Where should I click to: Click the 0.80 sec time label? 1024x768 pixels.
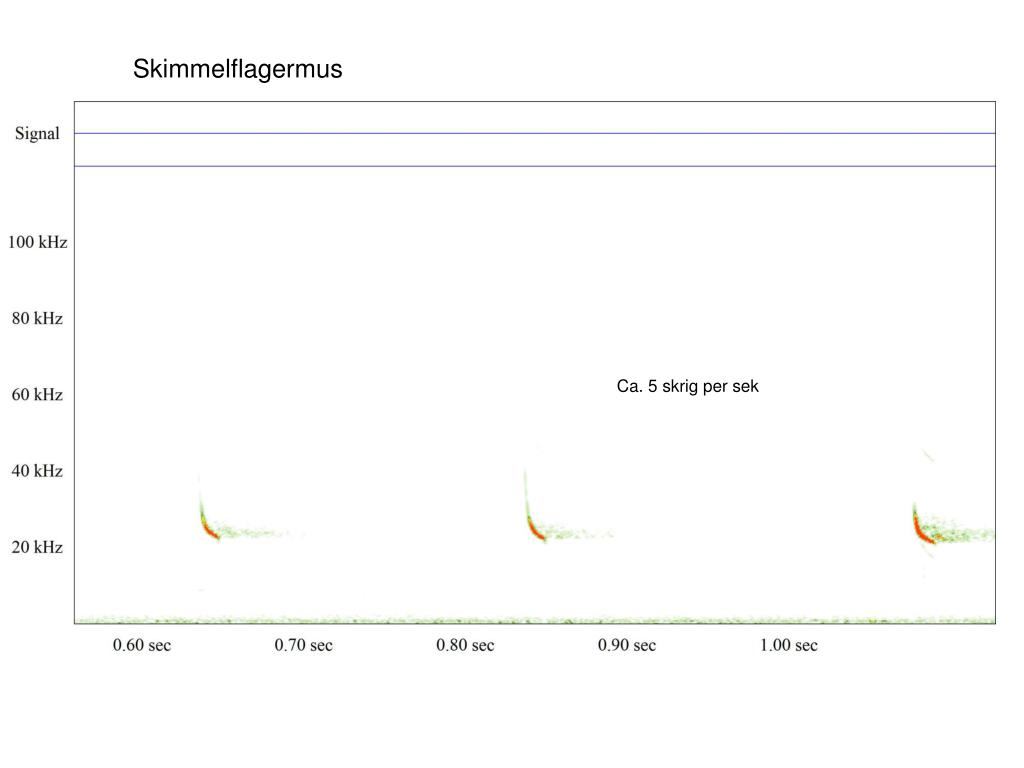point(465,645)
